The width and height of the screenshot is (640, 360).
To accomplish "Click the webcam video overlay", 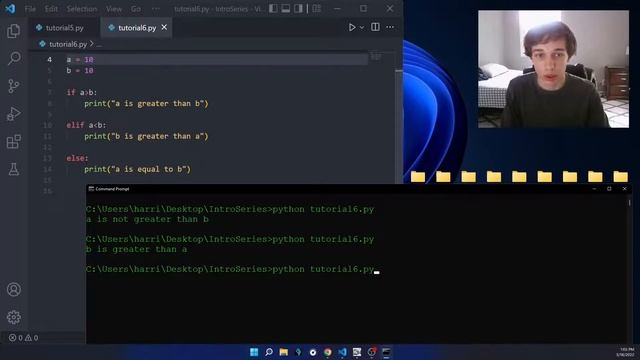I will [x=553, y=69].
